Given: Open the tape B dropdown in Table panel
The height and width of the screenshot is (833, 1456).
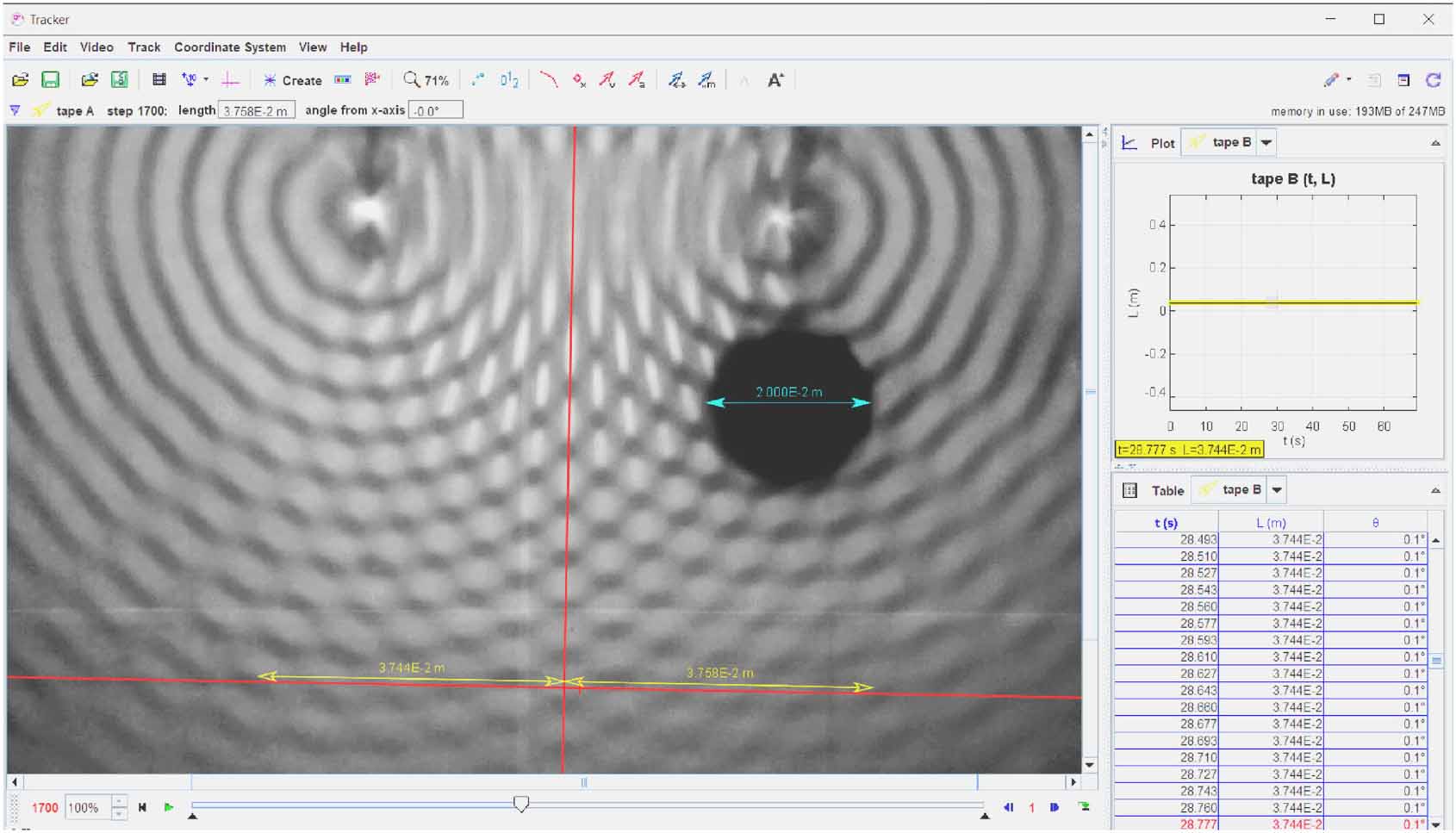Looking at the screenshot, I should click(1275, 489).
